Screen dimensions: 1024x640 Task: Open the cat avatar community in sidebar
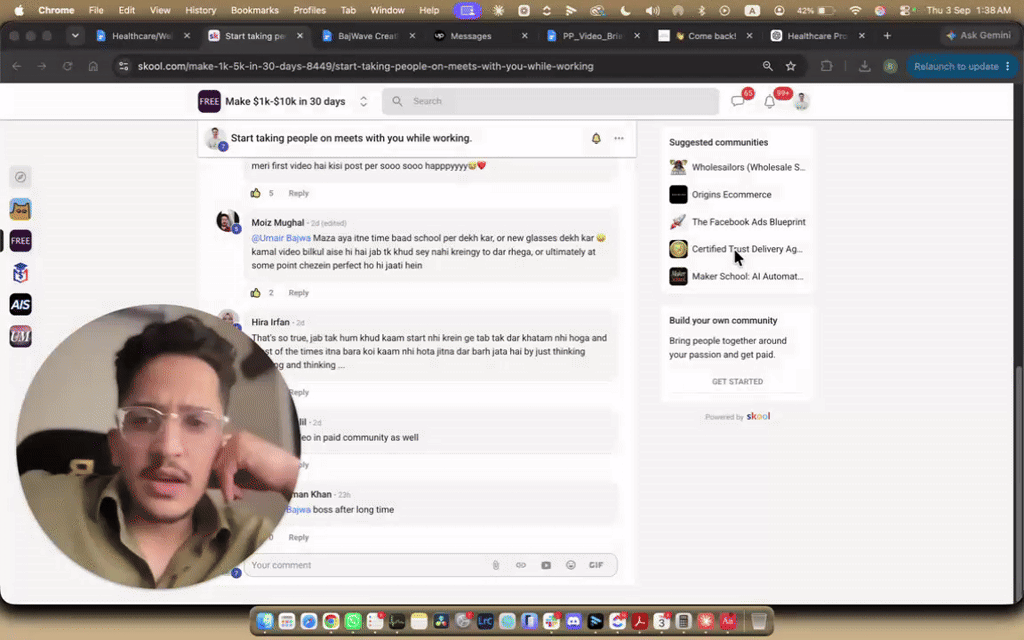pyautogui.click(x=20, y=209)
